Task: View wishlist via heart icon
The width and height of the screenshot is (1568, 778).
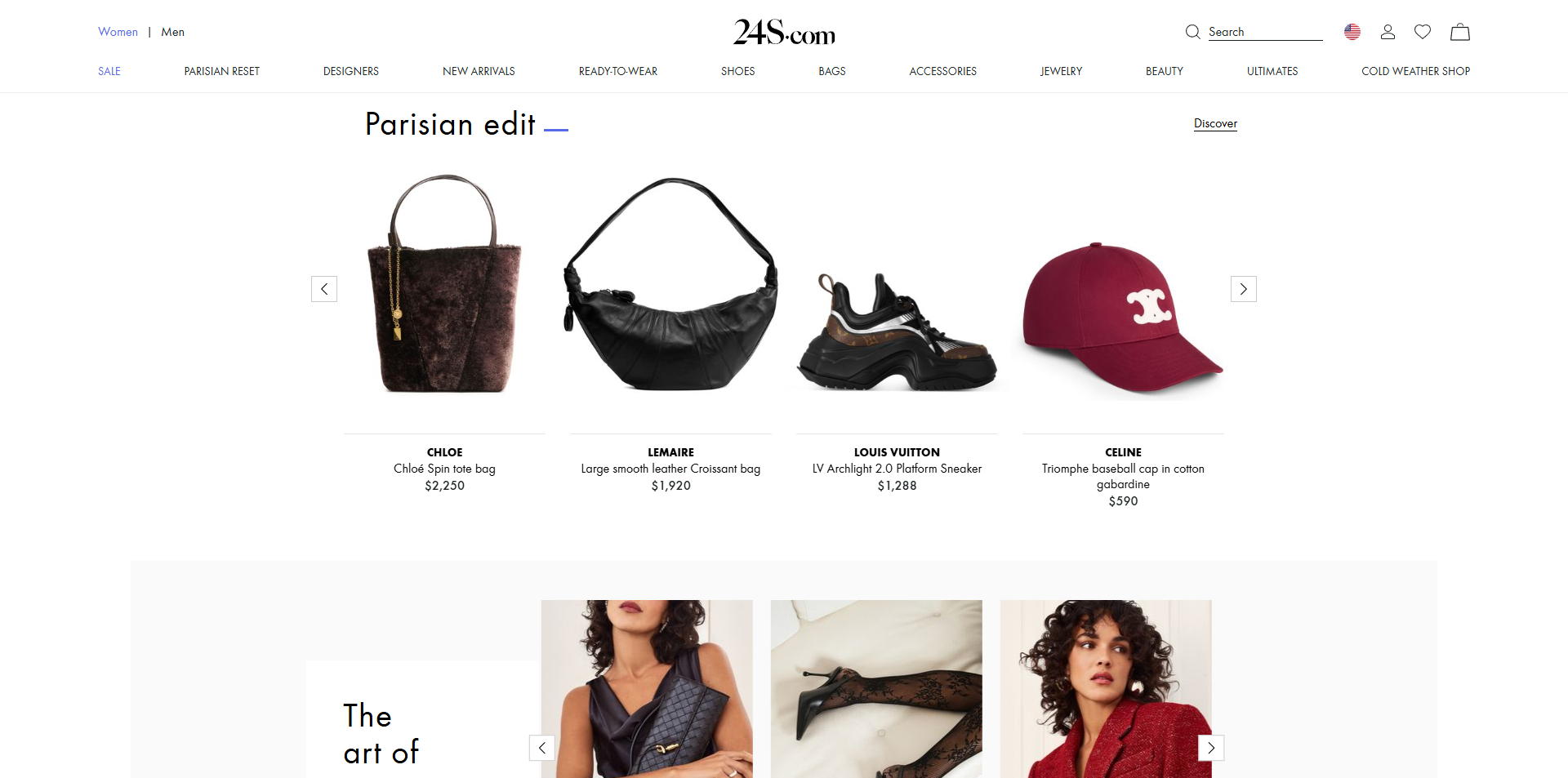Action: coord(1423,32)
